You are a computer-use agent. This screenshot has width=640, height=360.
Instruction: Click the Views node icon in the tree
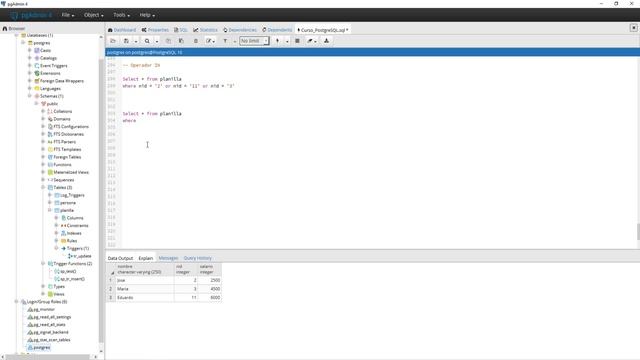click(x=50, y=294)
